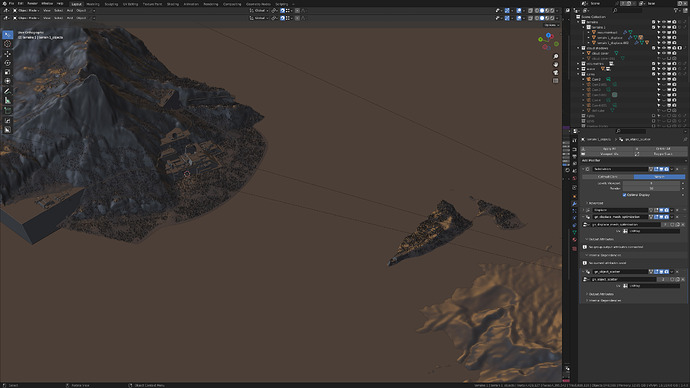The width and height of the screenshot is (690, 388).
Task: Collapse the Subdivision modifier panel
Action: pos(584,169)
